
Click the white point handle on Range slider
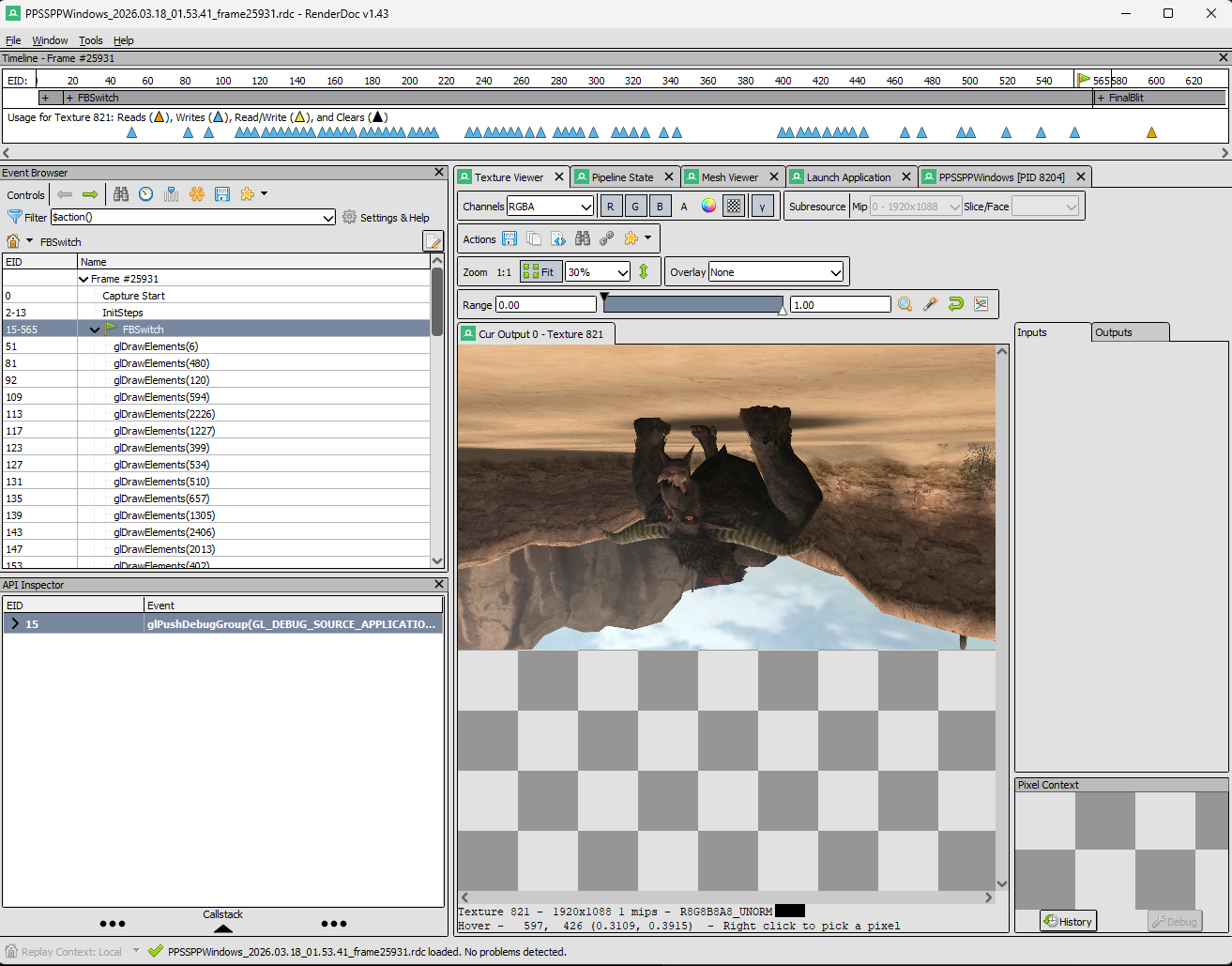click(x=783, y=310)
